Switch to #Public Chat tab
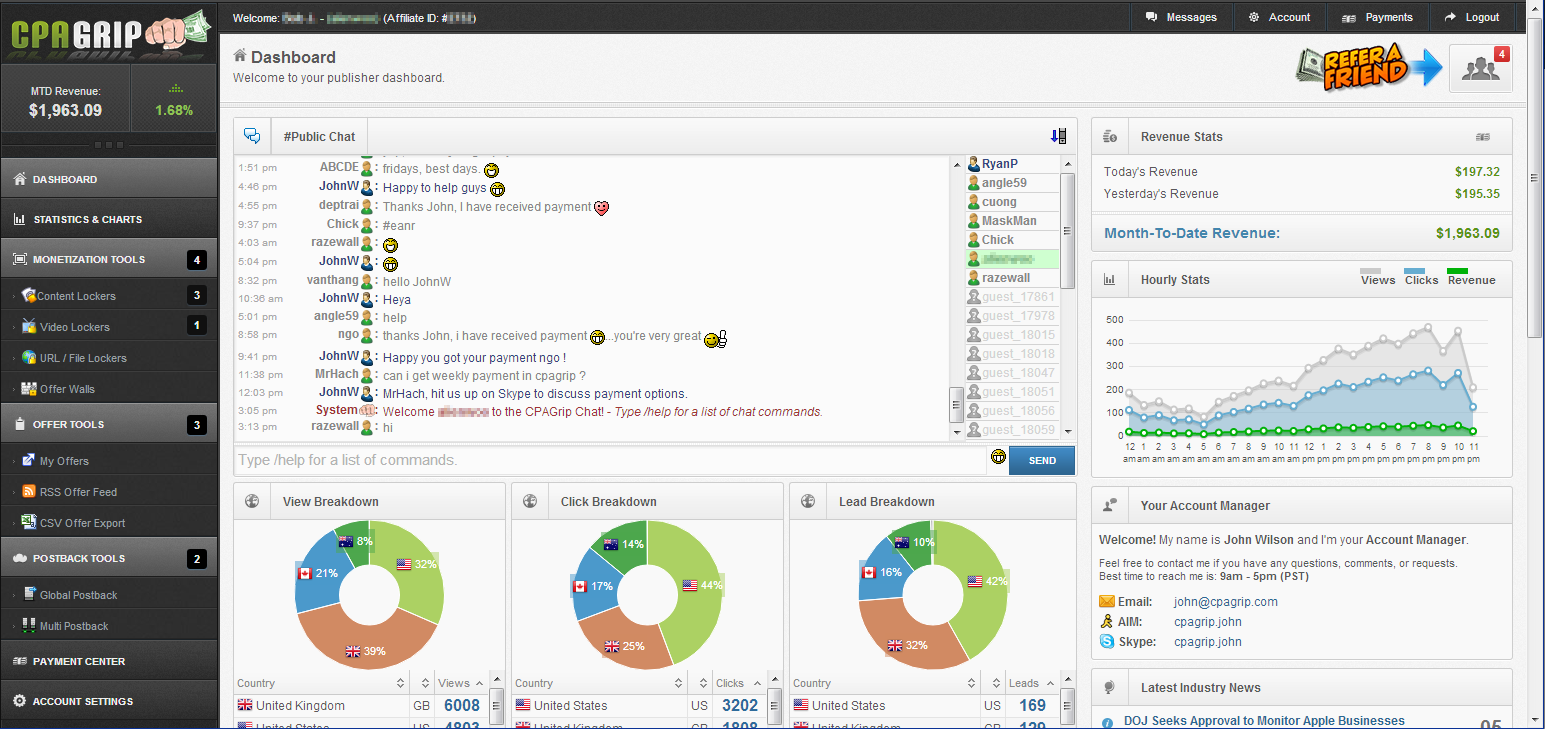 point(319,136)
